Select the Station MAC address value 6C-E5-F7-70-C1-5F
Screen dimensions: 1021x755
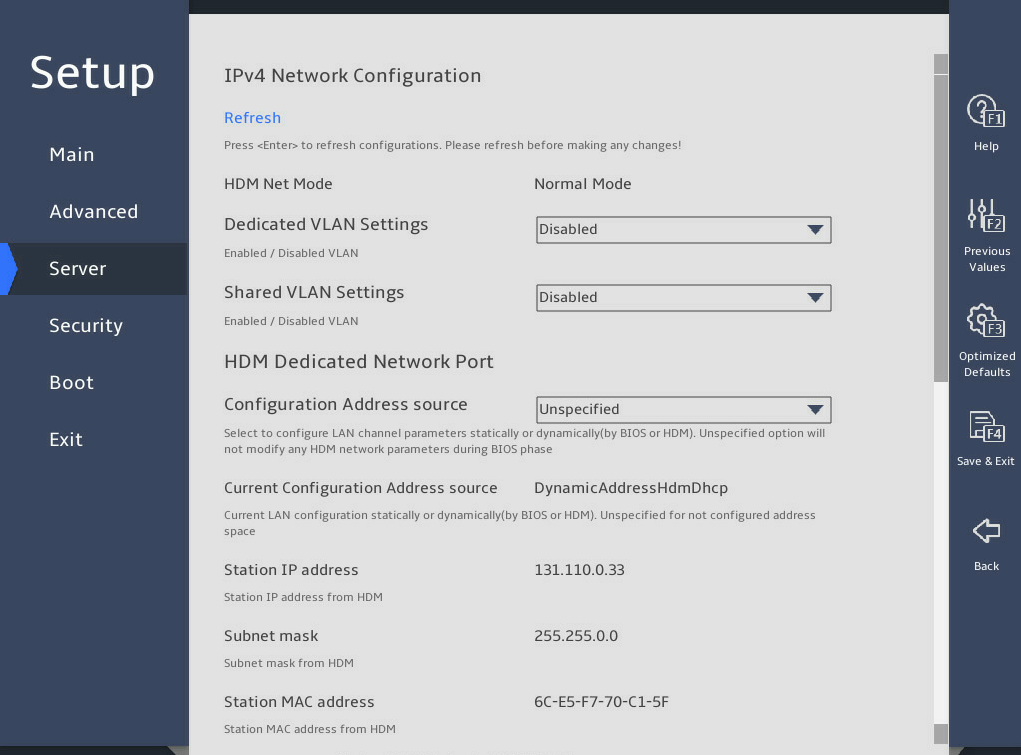coord(601,702)
